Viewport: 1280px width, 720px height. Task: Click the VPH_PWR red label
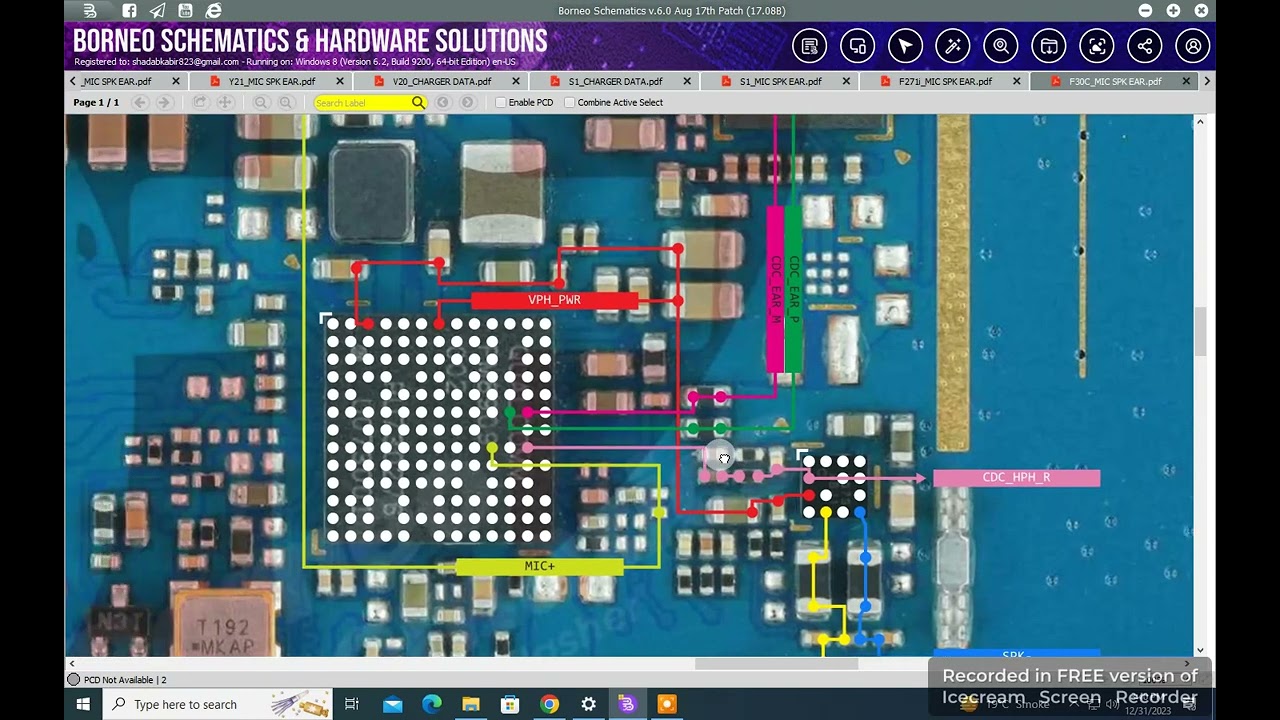click(554, 300)
